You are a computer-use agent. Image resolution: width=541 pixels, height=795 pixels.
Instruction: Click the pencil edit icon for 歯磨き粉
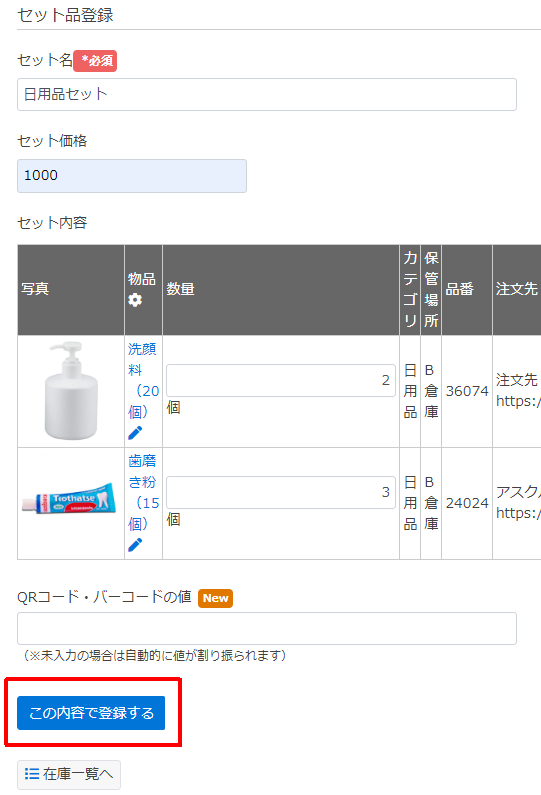tap(135, 545)
